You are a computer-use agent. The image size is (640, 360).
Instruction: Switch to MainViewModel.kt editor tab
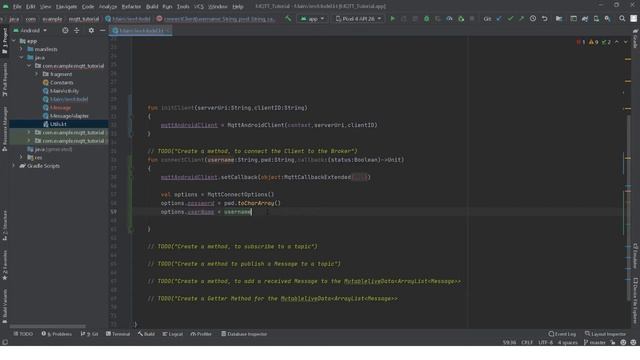coord(140,31)
